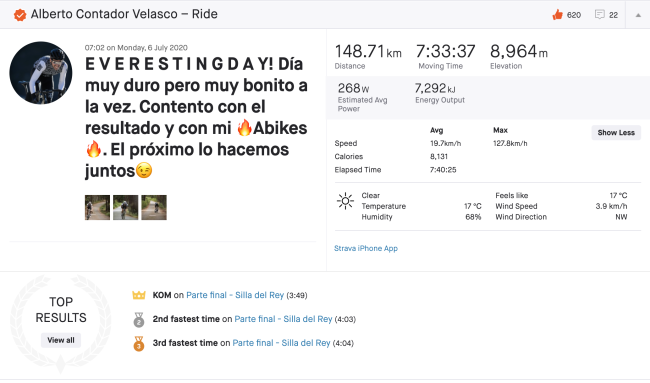
Task: Click the sun weather icon
Action: pos(345,201)
